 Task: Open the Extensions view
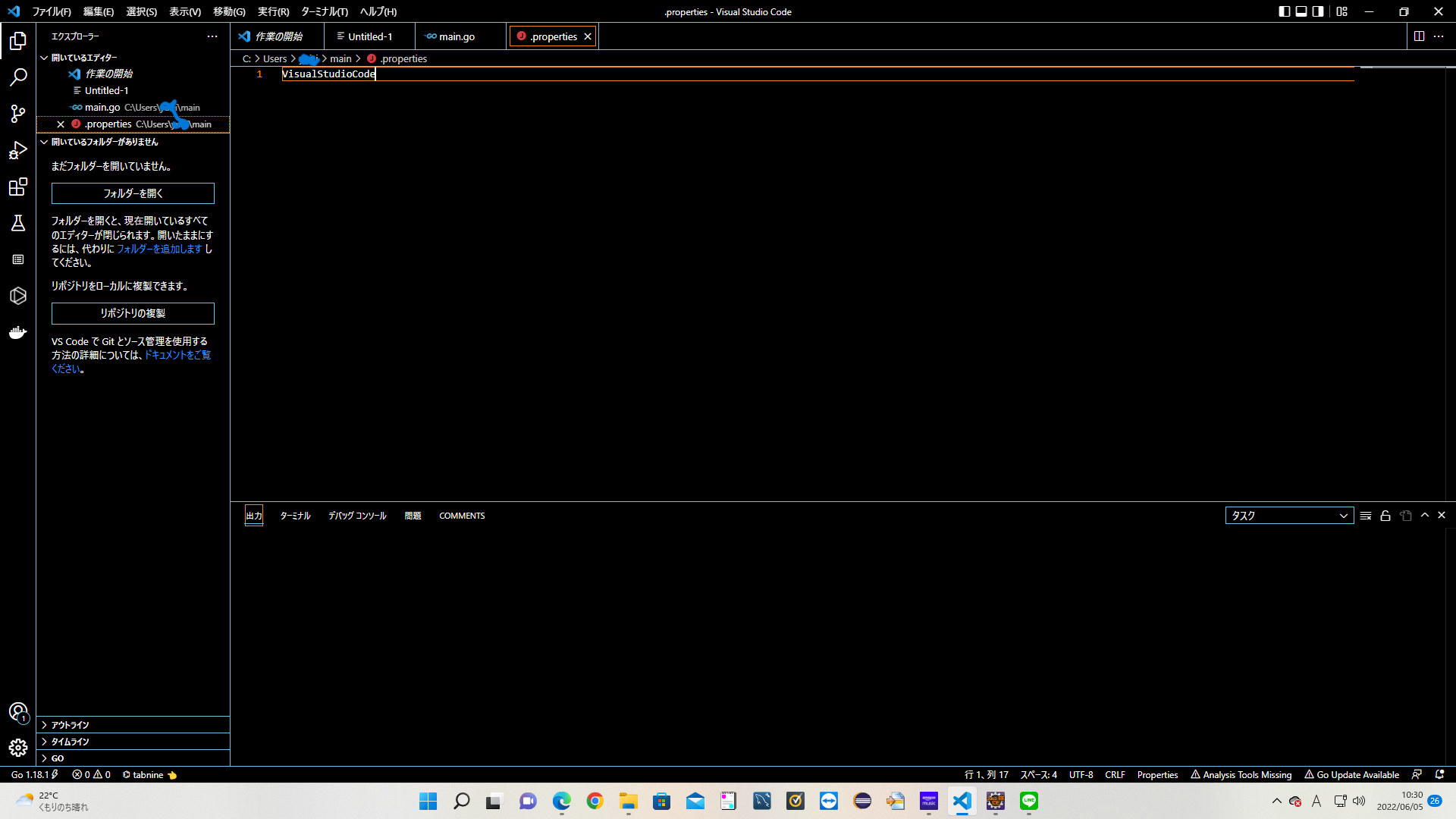[x=18, y=187]
